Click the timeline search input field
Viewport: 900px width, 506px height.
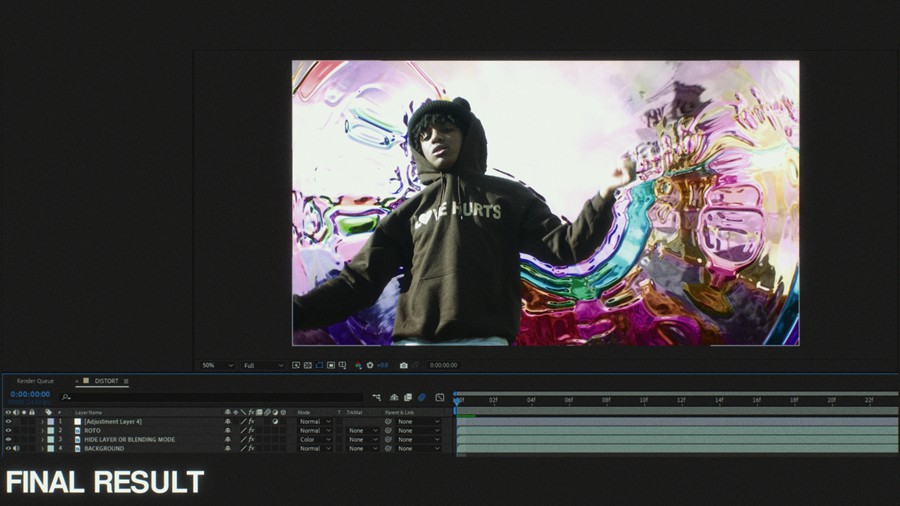(x=200, y=397)
